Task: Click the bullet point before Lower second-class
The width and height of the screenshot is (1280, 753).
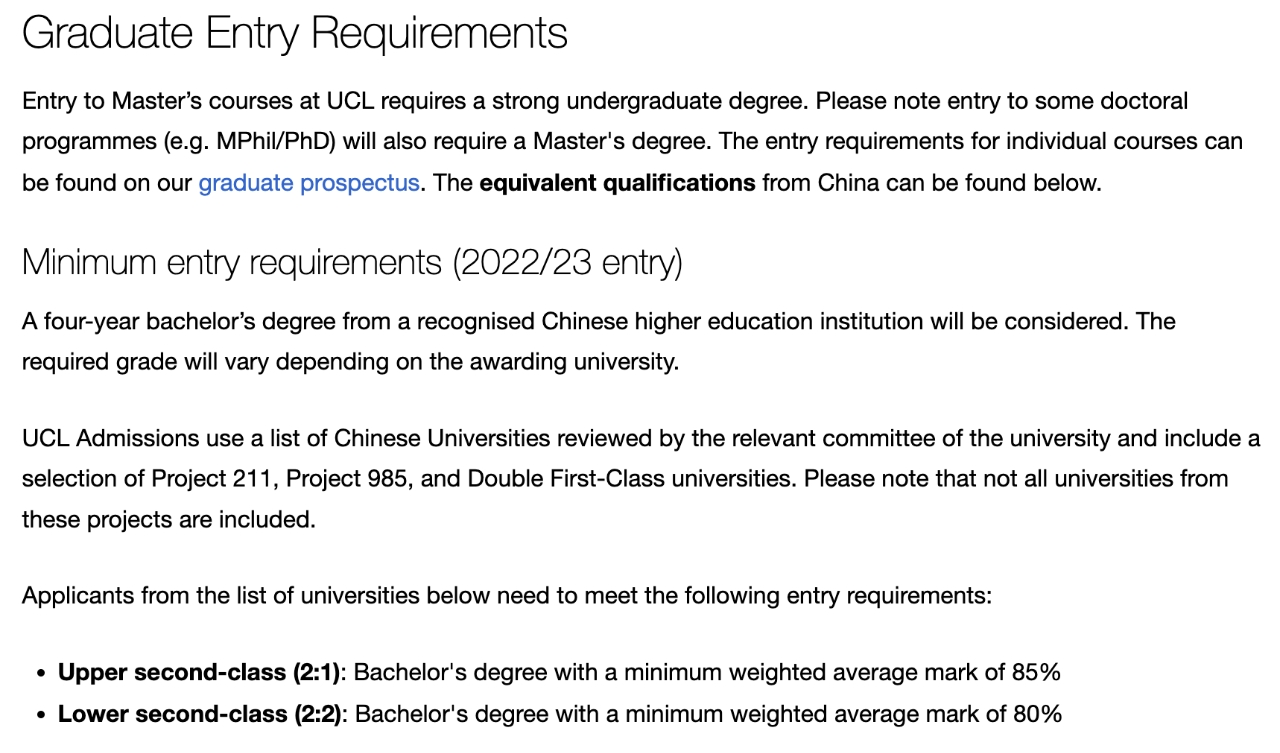Action: click(41, 715)
